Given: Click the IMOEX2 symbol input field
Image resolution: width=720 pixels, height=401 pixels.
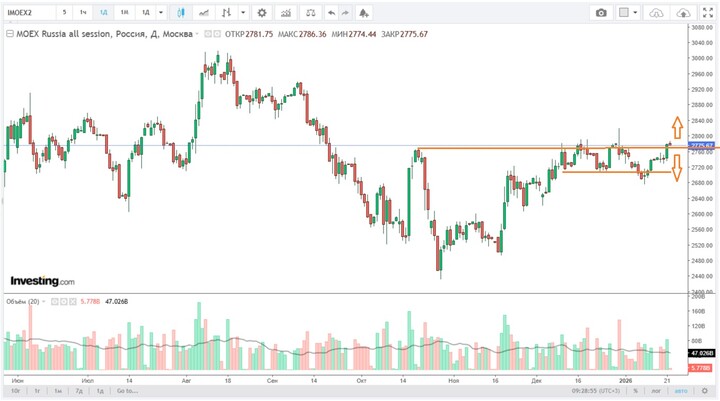Looking at the screenshot, I should pos(28,13).
